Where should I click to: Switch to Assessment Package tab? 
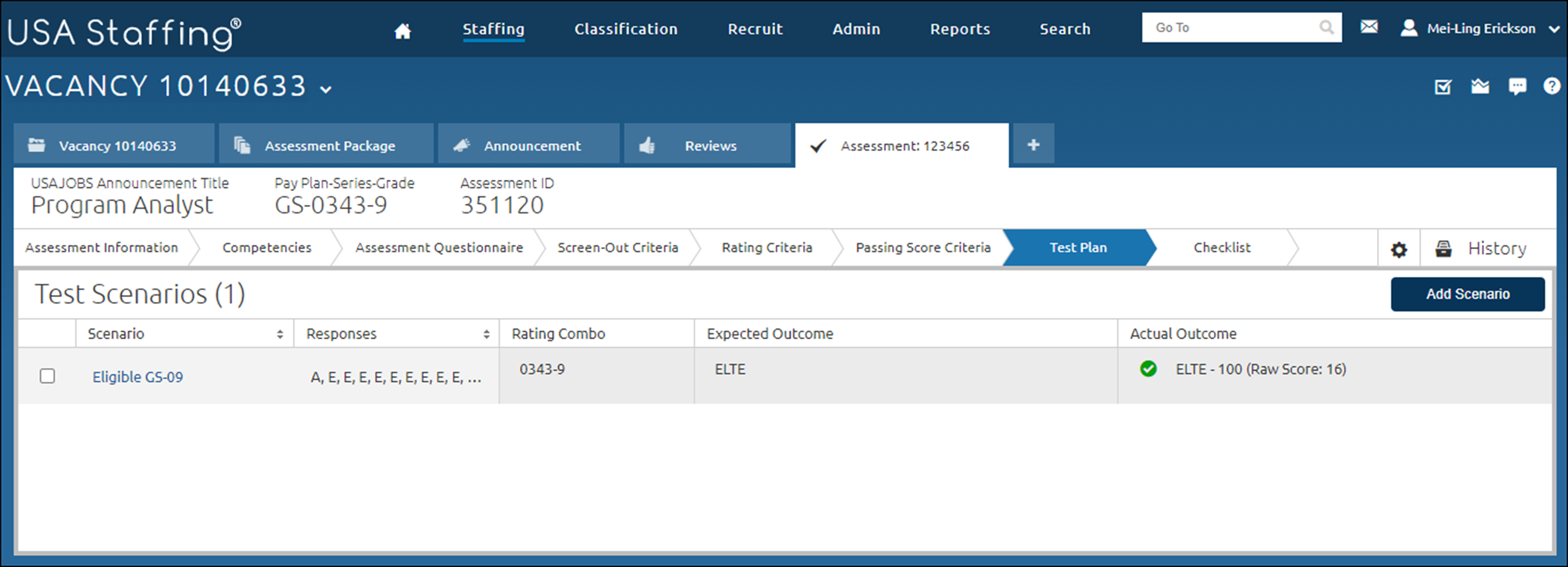(326, 144)
